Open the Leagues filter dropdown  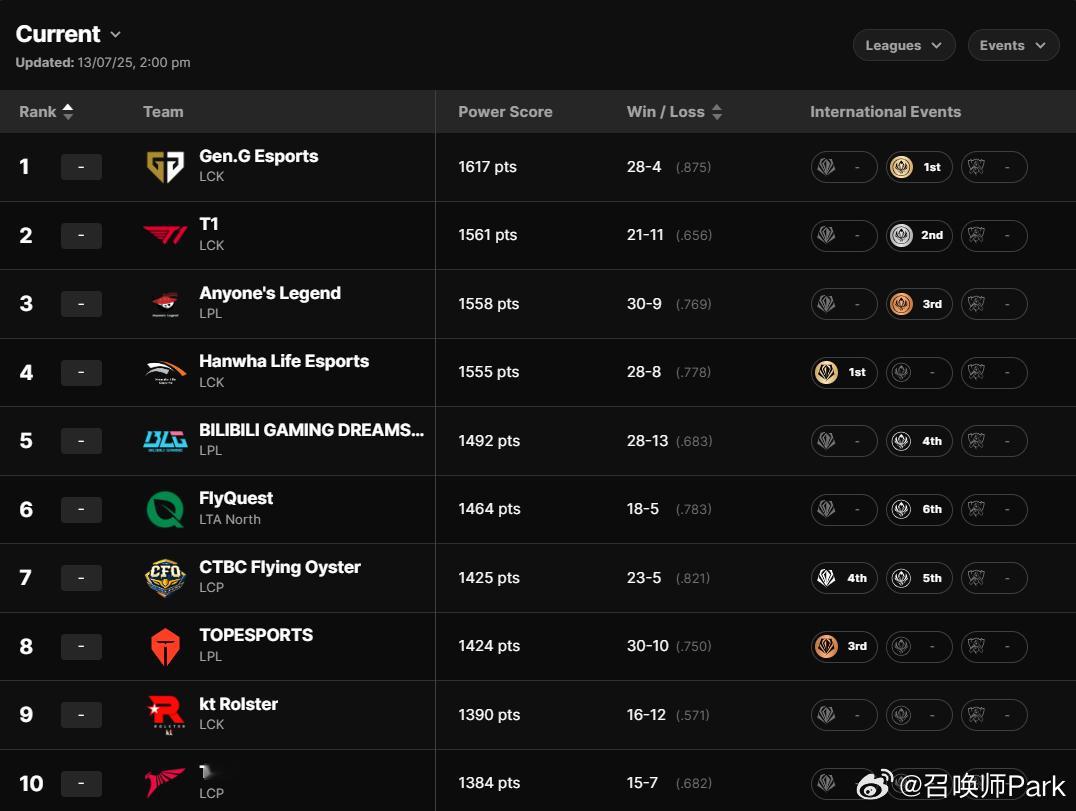904,45
